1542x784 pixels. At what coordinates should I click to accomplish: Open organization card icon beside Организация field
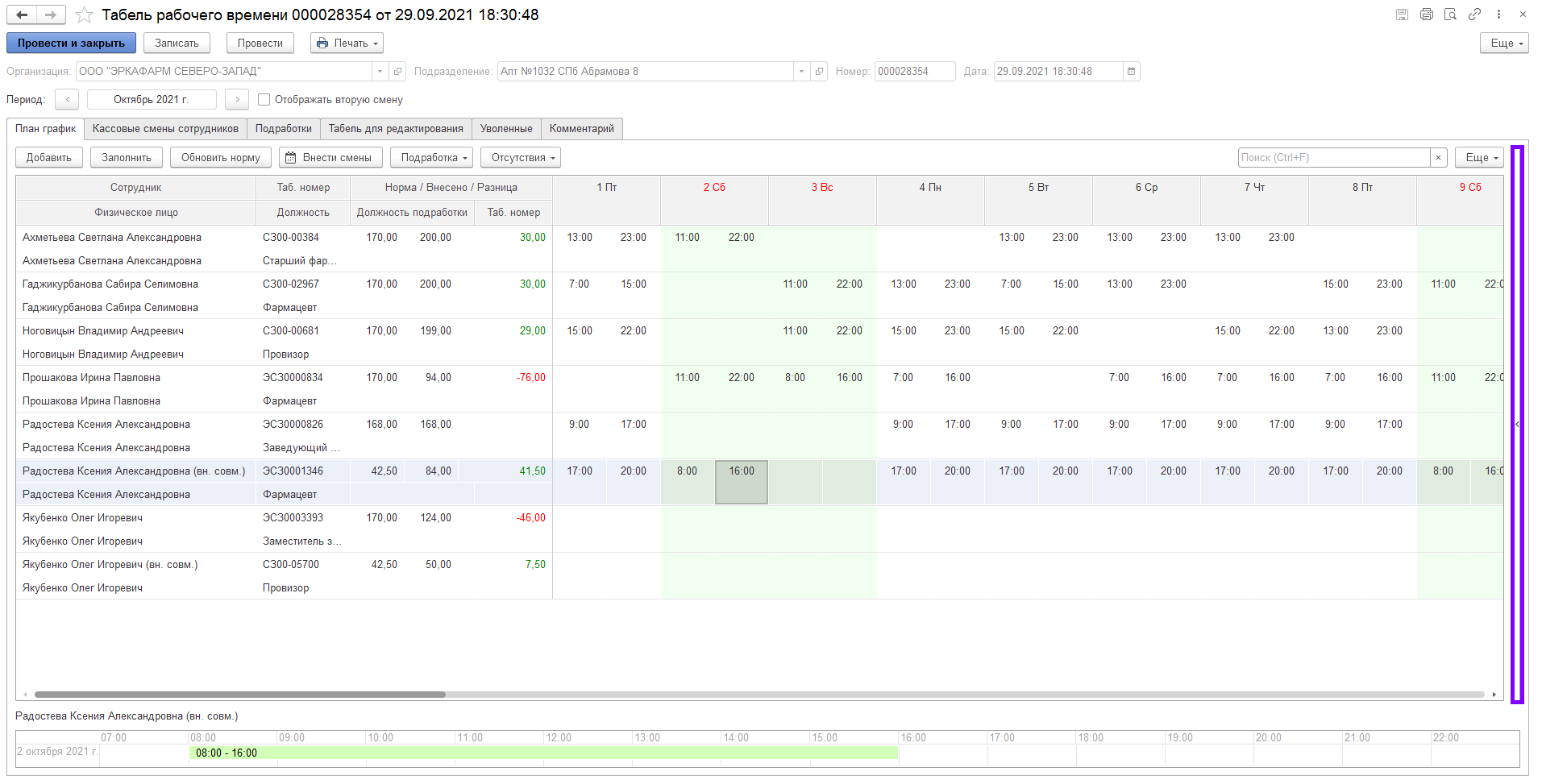click(x=397, y=72)
